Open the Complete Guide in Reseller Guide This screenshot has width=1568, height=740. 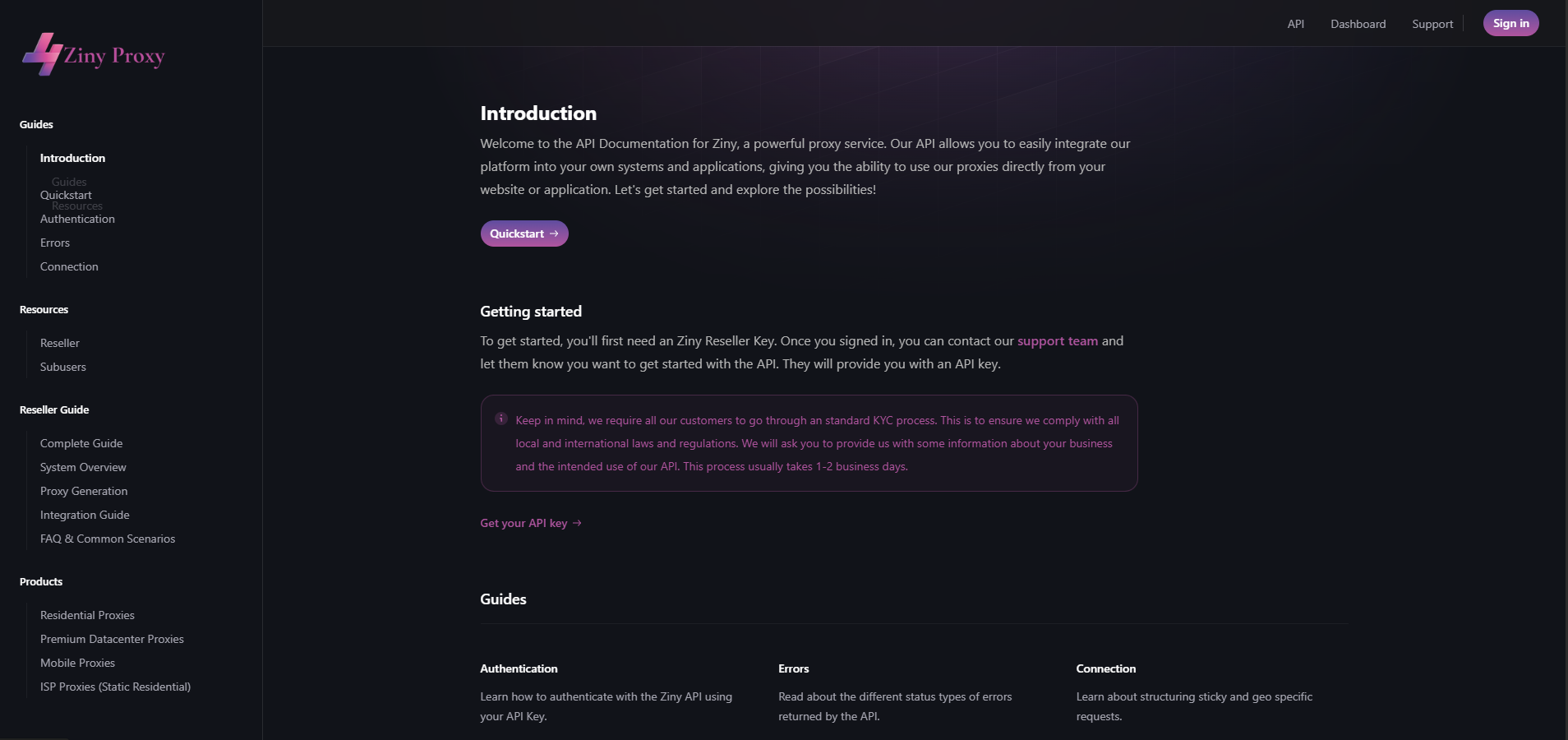(81, 443)
